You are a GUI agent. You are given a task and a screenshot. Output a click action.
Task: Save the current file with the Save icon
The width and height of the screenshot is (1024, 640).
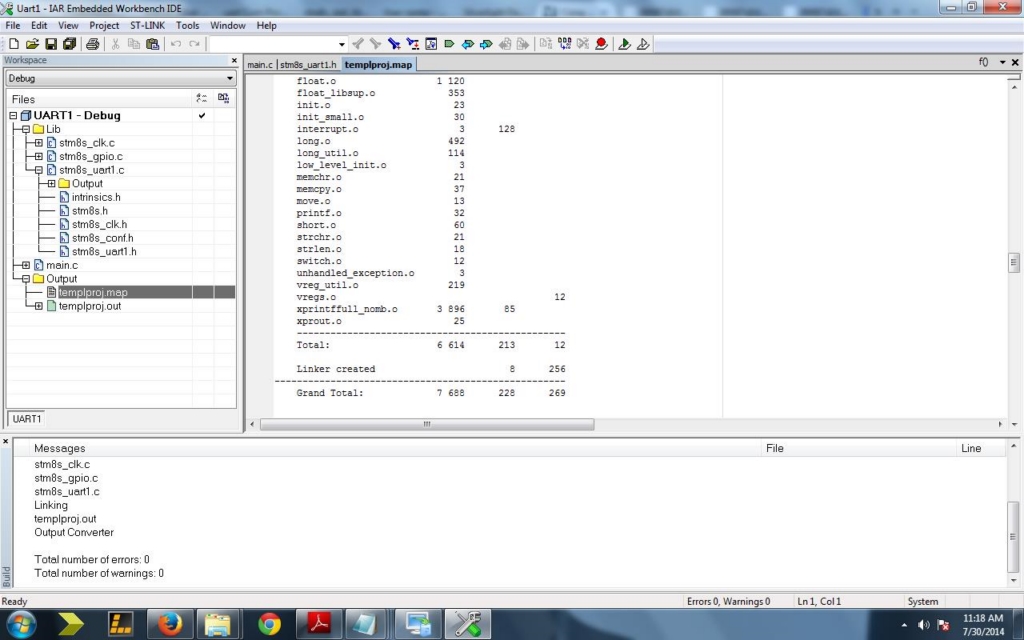(50, 44)
